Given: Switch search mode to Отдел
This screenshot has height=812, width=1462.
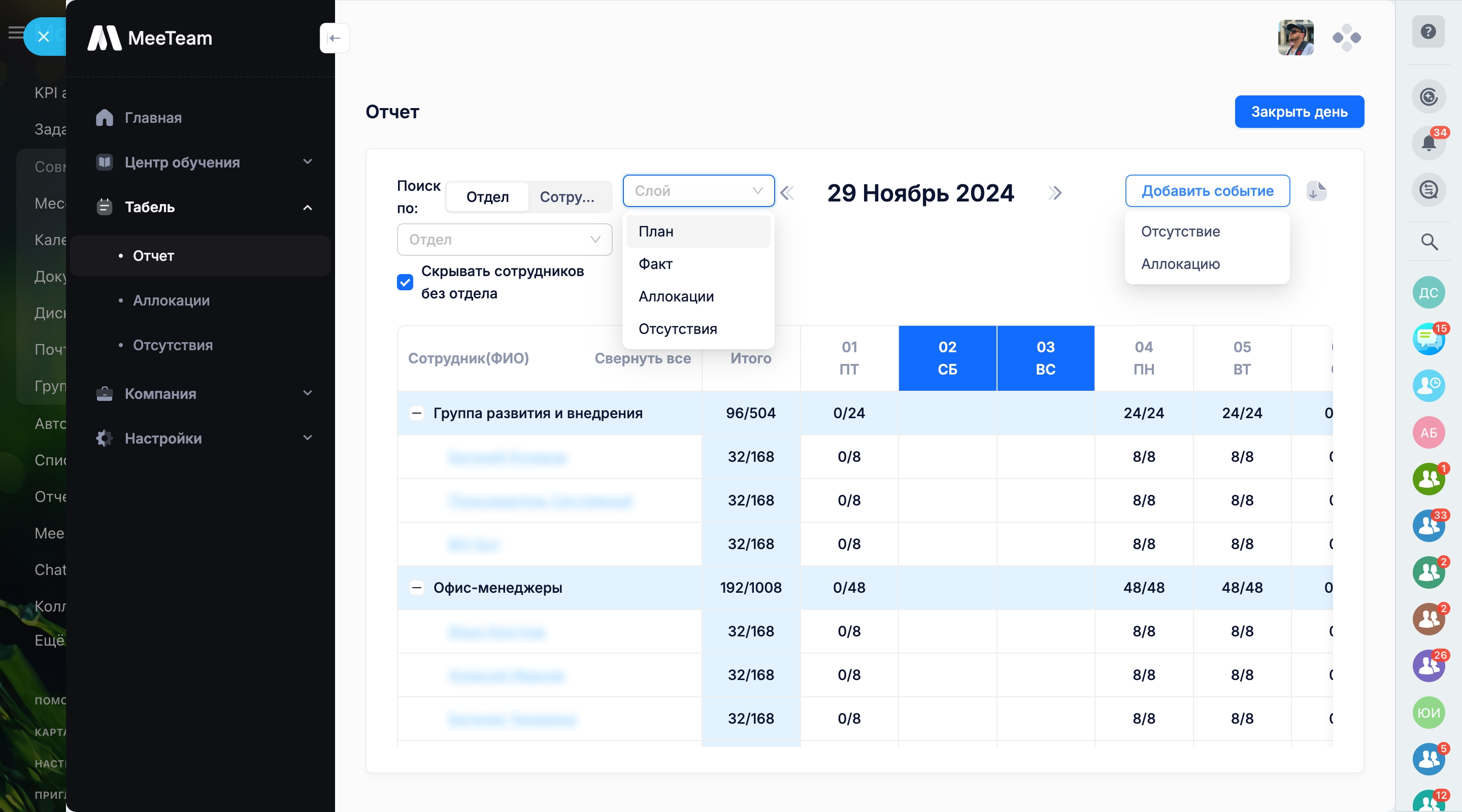Looking at the screenshot, I should (487, 196).
